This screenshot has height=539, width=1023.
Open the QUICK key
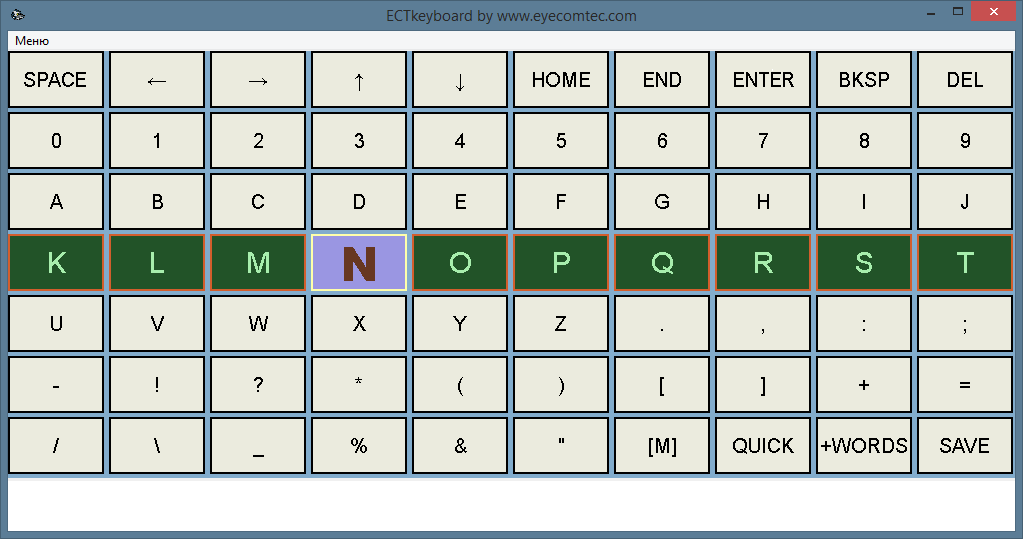tap(763, 446)
